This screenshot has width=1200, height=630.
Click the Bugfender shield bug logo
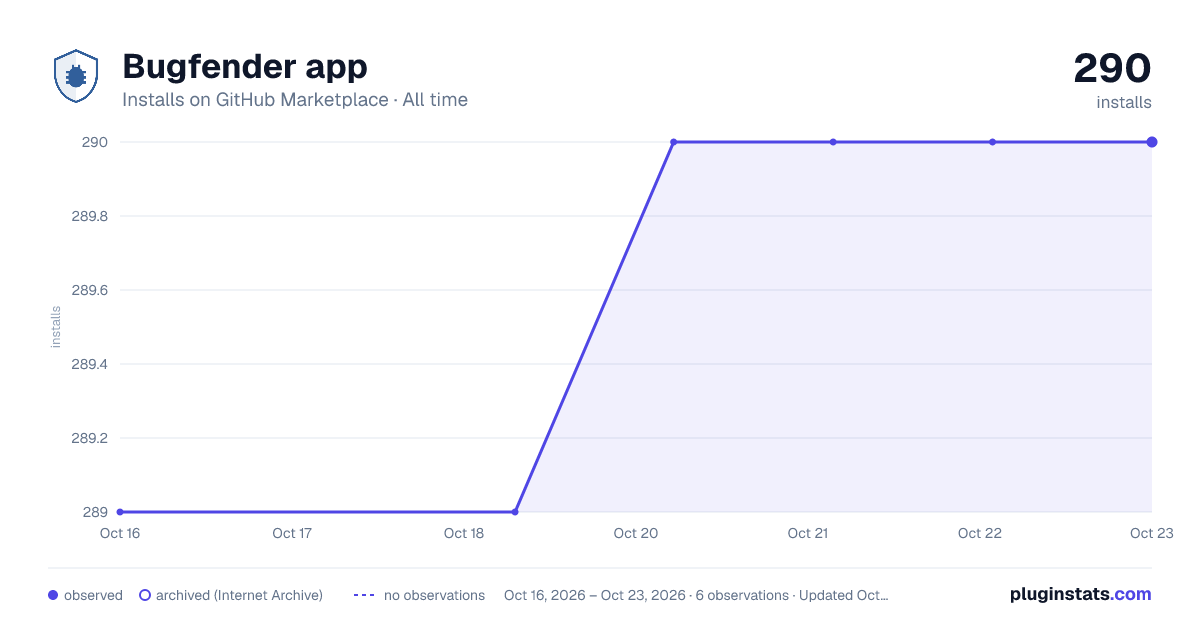pos(75,76)
